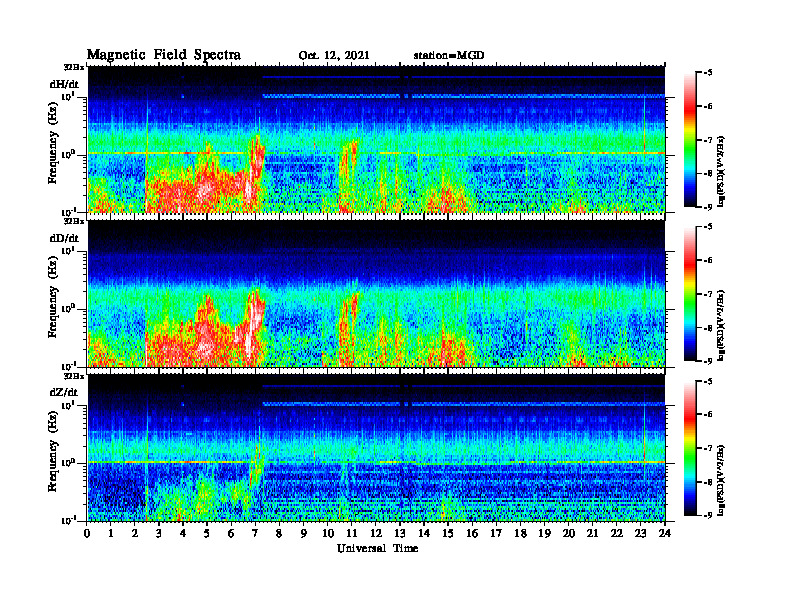Click the "-7" tick on dH/dt color bar
Screen dimensions: 792x612
point(708,140)
